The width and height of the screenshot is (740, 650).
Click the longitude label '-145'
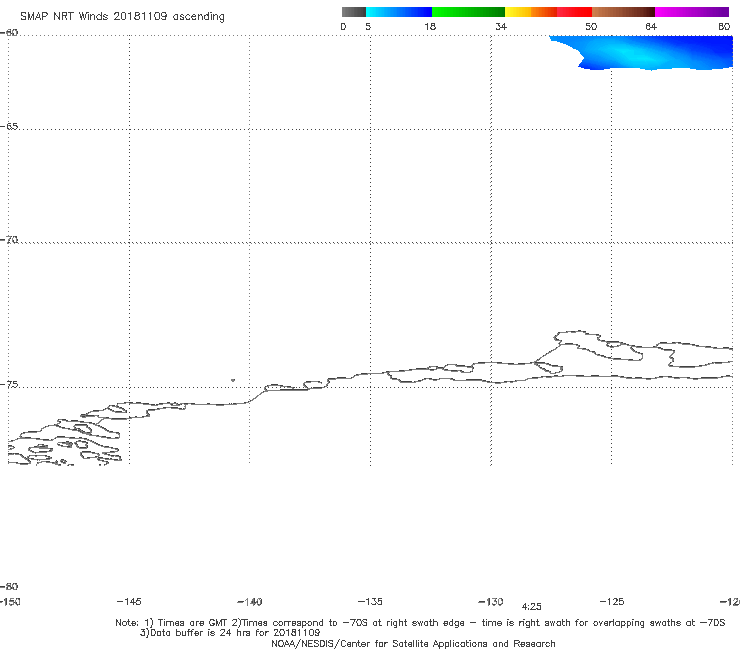coord(129,601)
